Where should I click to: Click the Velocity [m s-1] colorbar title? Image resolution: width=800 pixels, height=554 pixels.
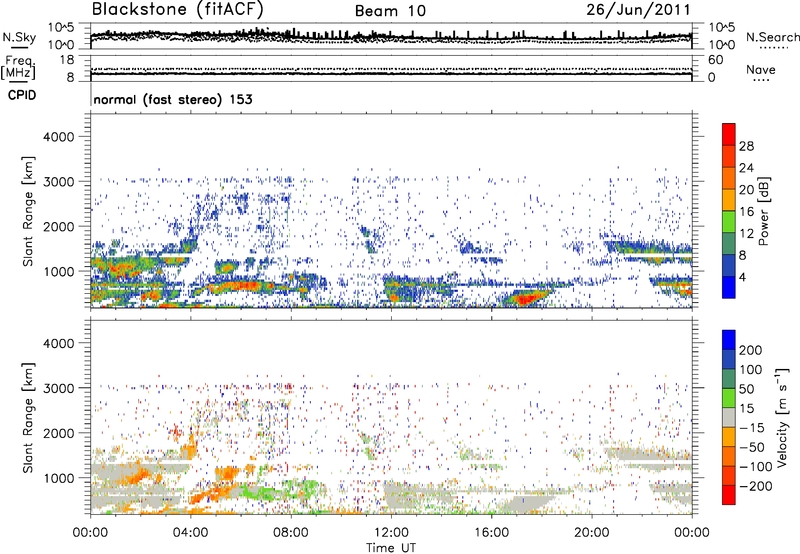781,417
